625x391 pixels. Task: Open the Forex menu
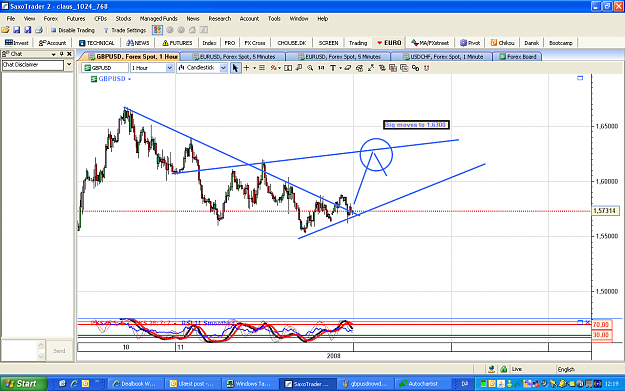point(51,18)
